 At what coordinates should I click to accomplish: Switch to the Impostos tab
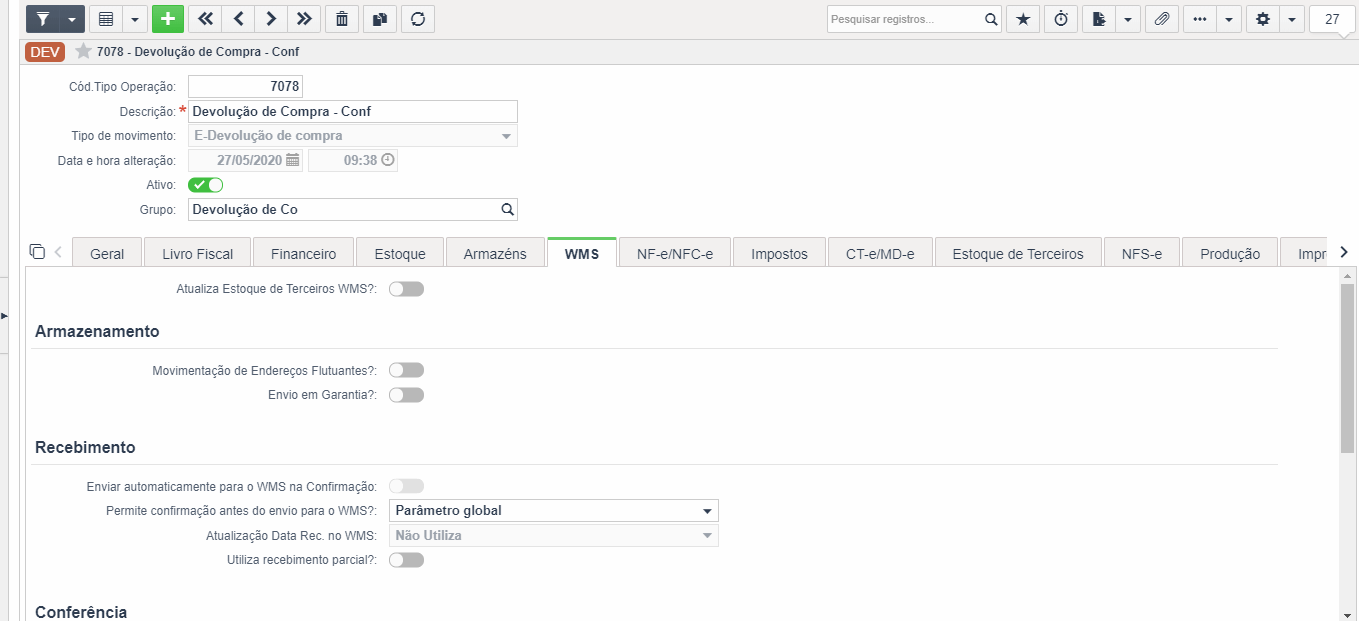pos(779,254)
